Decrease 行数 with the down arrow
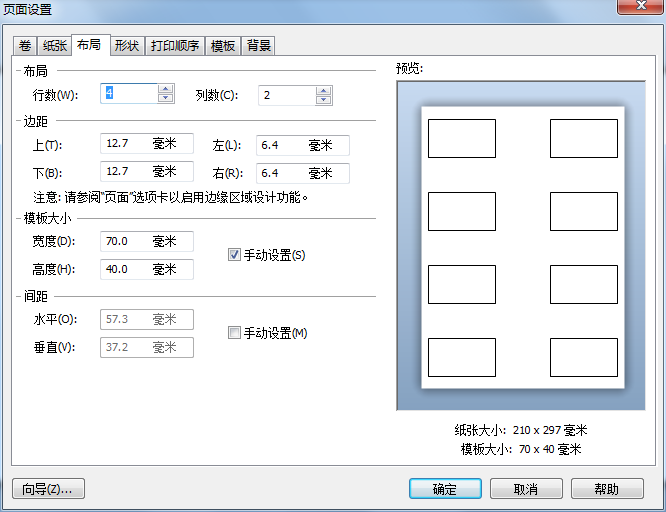The image size is (666, 512). tap(165, 100)
